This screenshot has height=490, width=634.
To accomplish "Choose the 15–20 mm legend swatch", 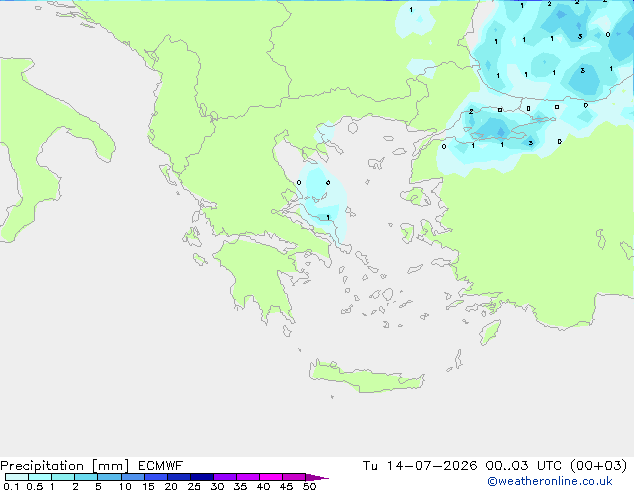I will pyautogui.click(x=156, y=477).
